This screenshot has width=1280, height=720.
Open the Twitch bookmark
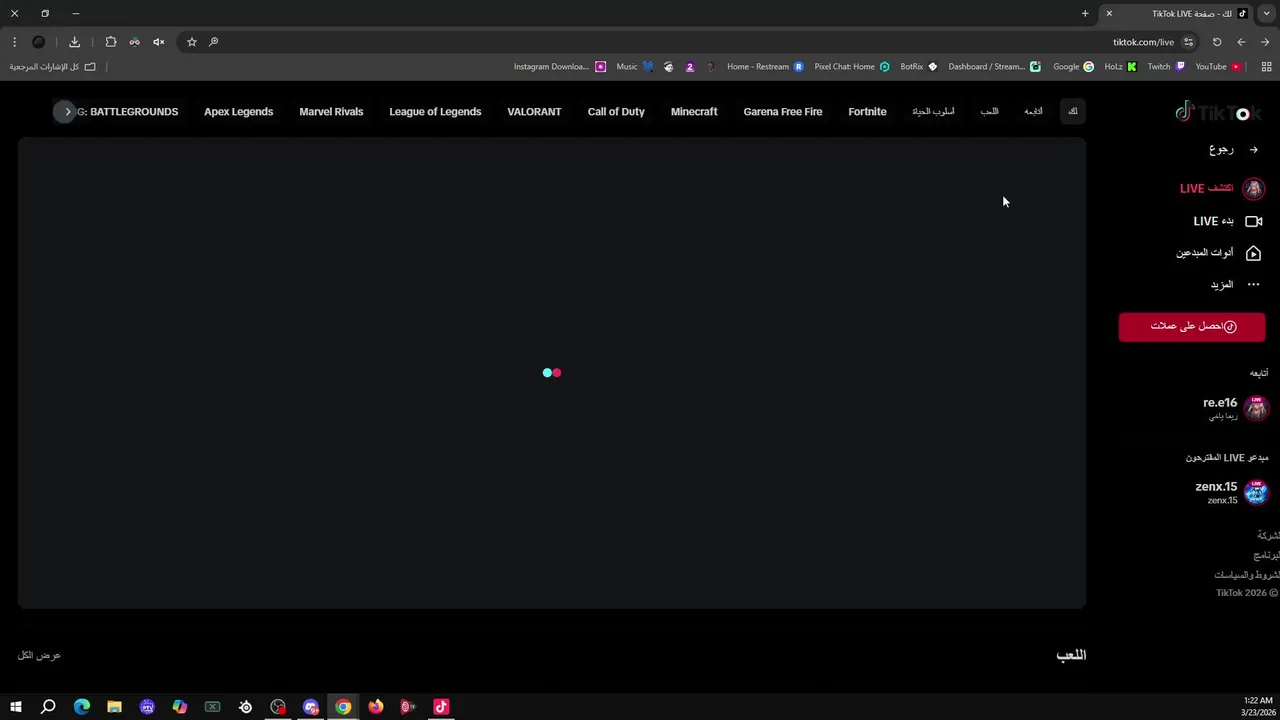coord(1166,67)
